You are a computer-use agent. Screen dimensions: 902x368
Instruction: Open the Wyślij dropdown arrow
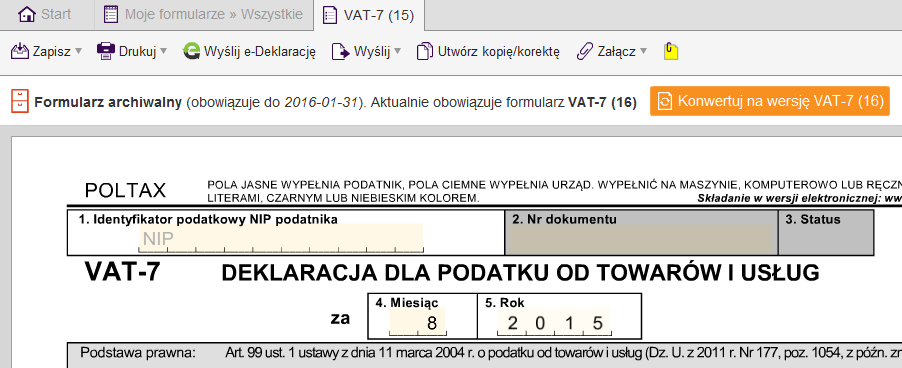[397, 51]
